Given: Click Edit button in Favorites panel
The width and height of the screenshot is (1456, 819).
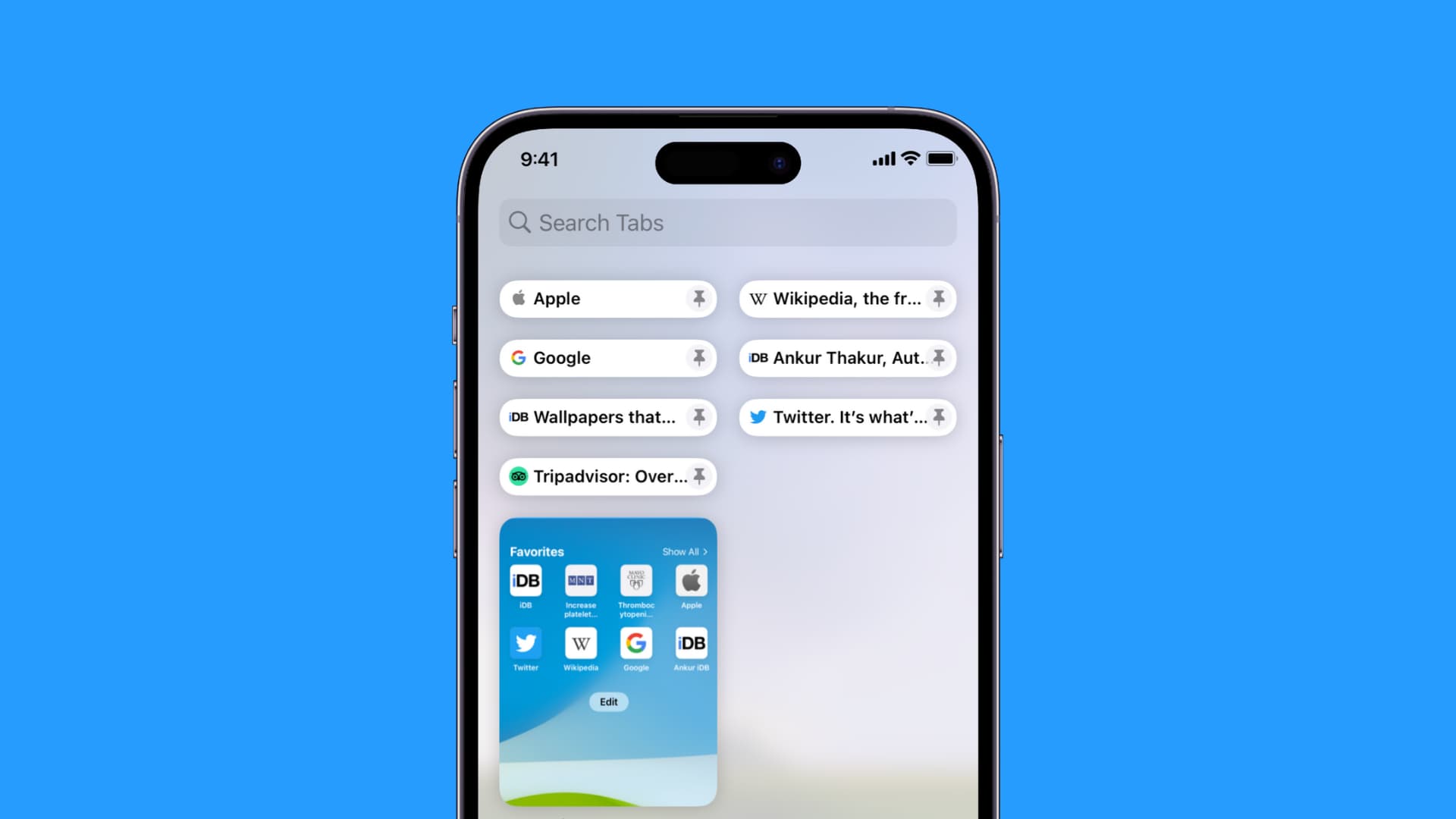Looking at the screenshot, I should pyautogui.click(x=607, y=701).
